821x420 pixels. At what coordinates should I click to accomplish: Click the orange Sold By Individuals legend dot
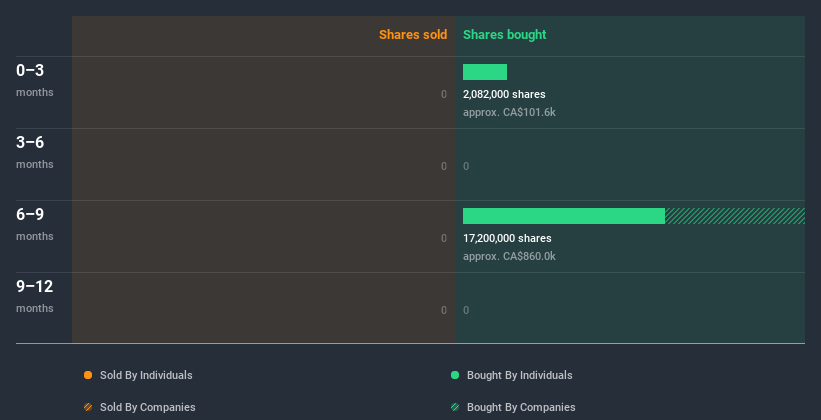click(x=88, y=375)
